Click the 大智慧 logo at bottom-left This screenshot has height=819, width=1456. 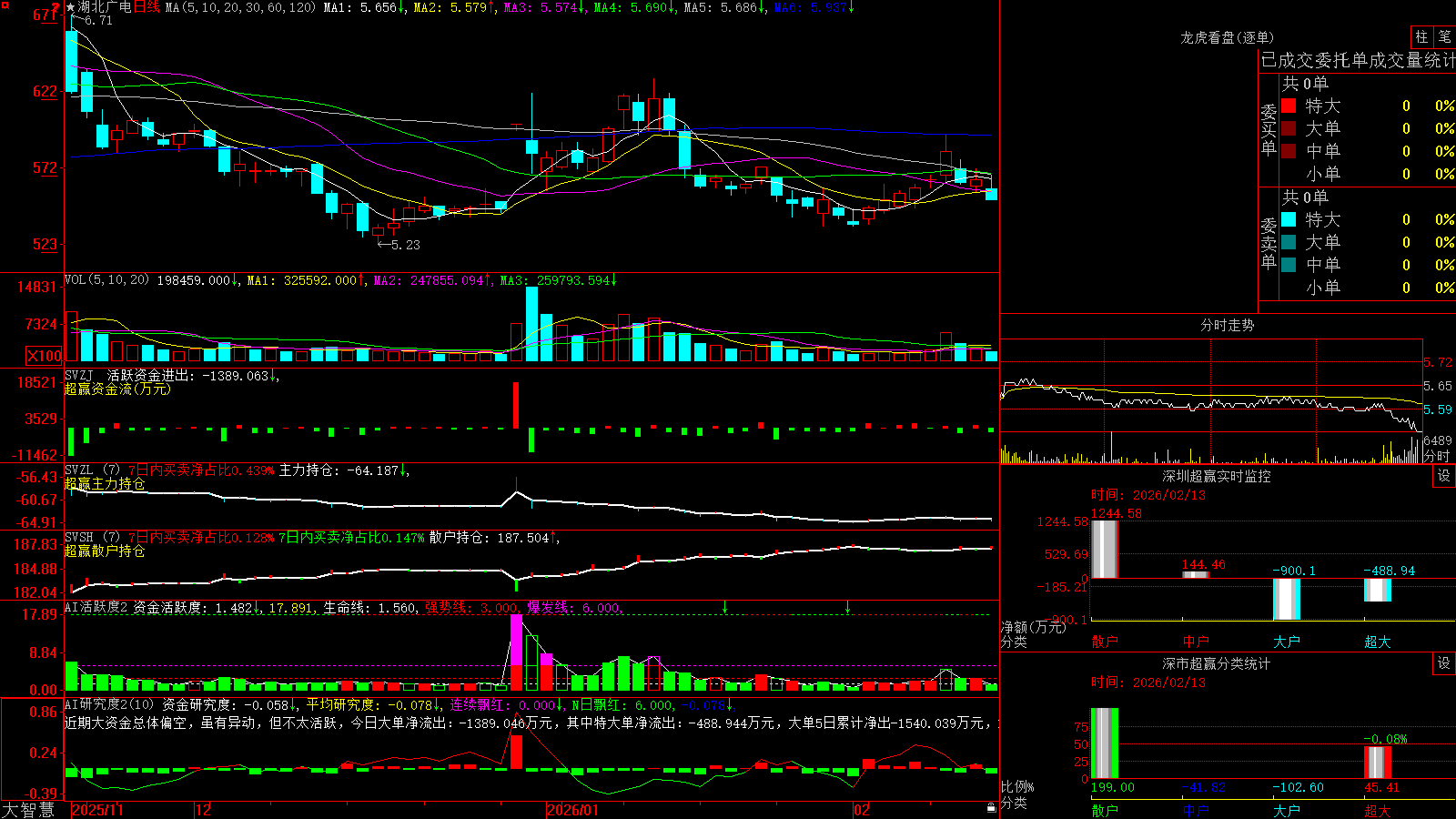(x=28, y=809)
